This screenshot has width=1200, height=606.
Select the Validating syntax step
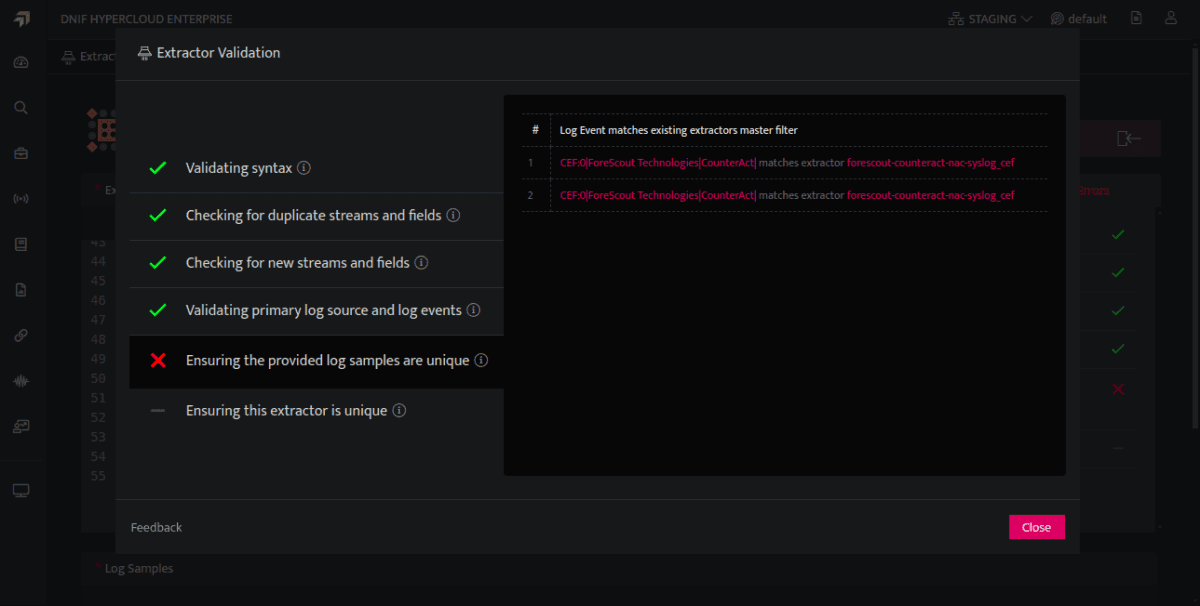[x=316, y=168]
